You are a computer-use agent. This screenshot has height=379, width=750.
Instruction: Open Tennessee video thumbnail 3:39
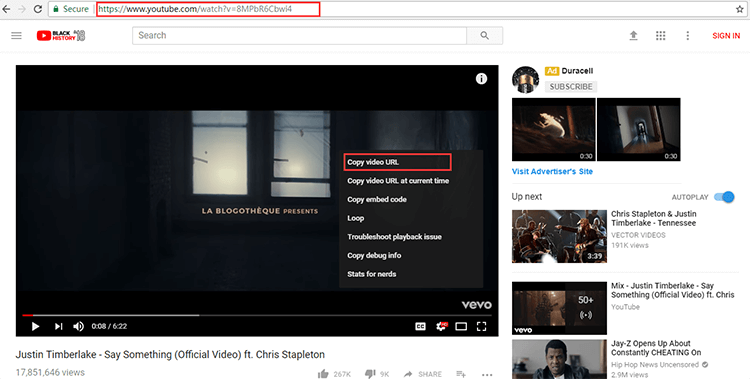[559, 236]
